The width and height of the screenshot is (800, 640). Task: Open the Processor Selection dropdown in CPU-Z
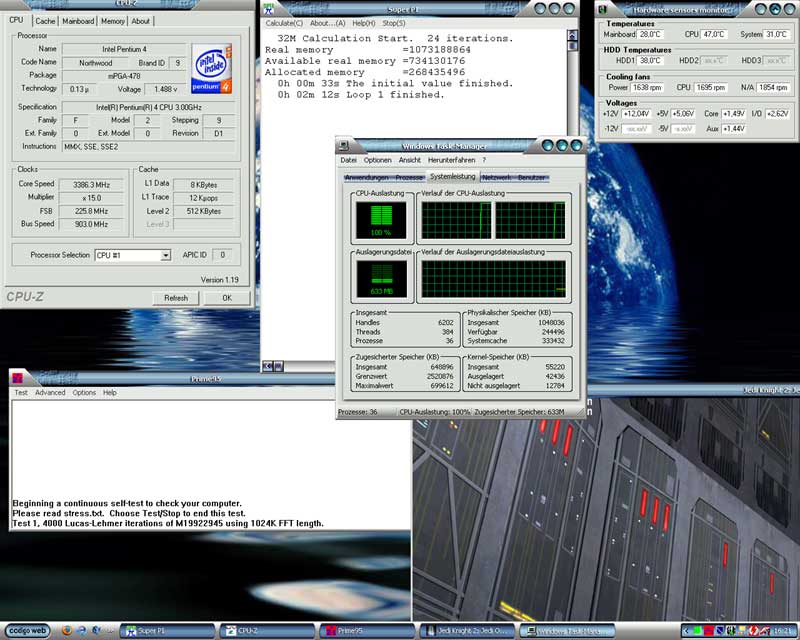coord(165,255)
